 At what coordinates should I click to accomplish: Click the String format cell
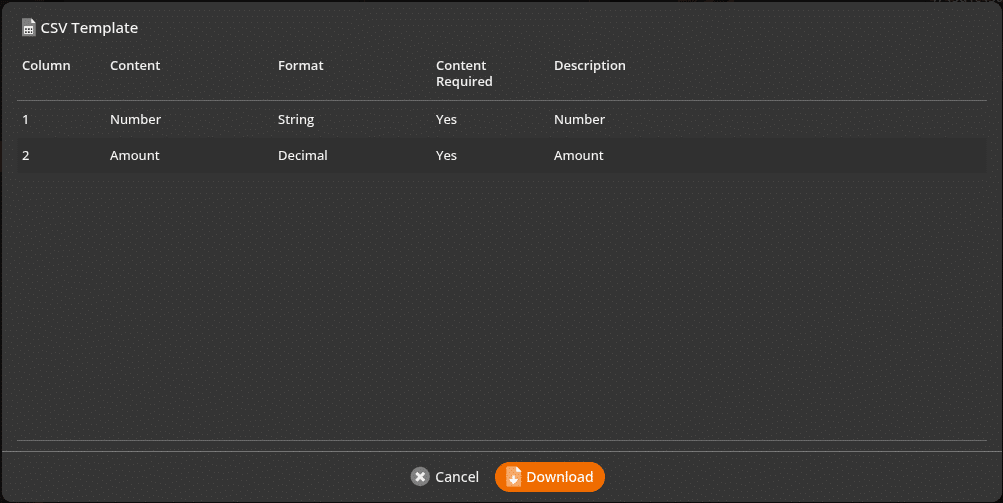pyautogui.click(x=296, y=120)
